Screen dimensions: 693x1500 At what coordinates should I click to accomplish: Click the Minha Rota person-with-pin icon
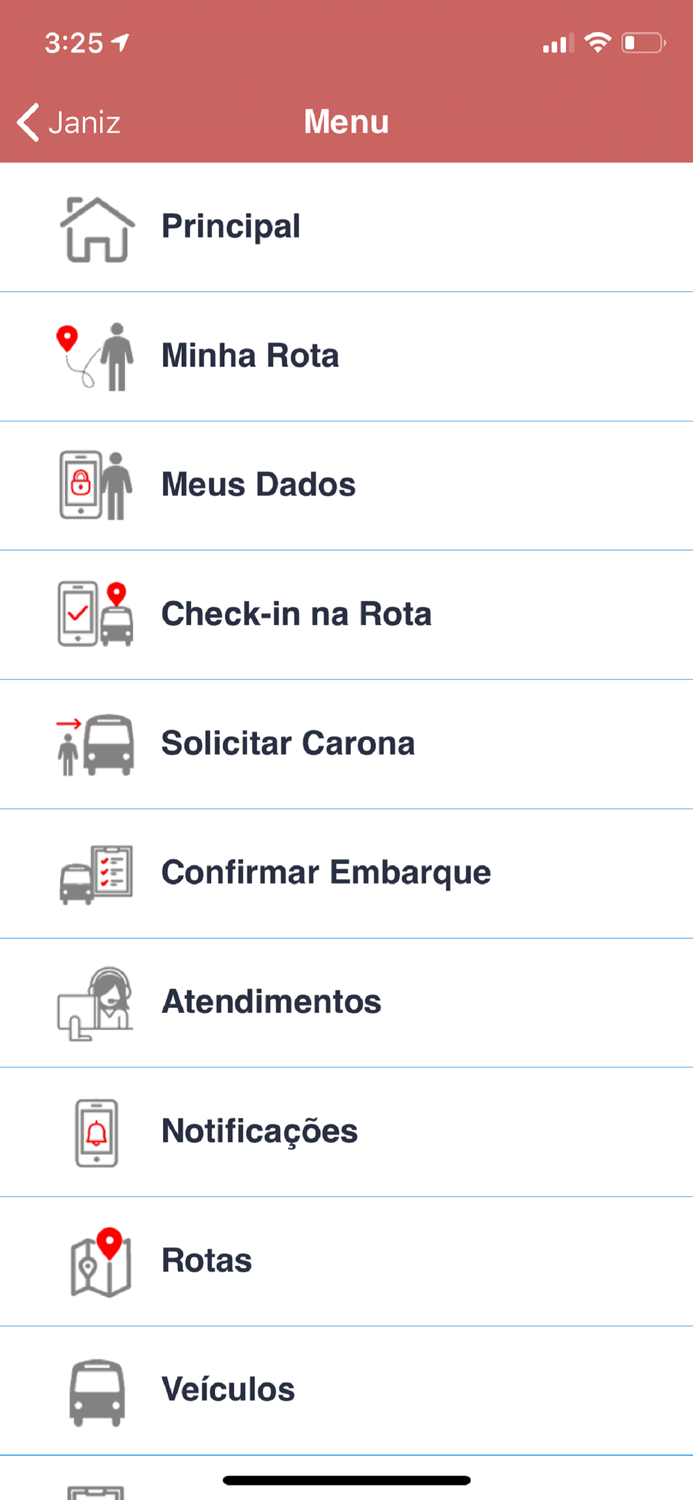click(x=95, y=355)
